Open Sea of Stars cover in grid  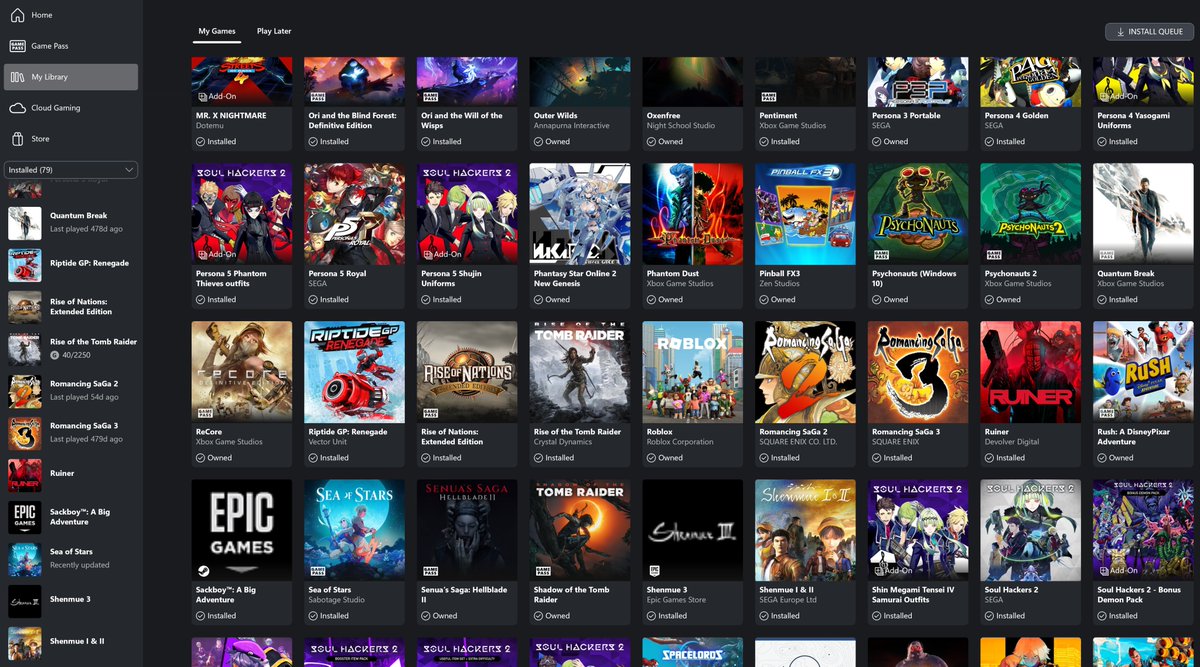coord(355,530)
